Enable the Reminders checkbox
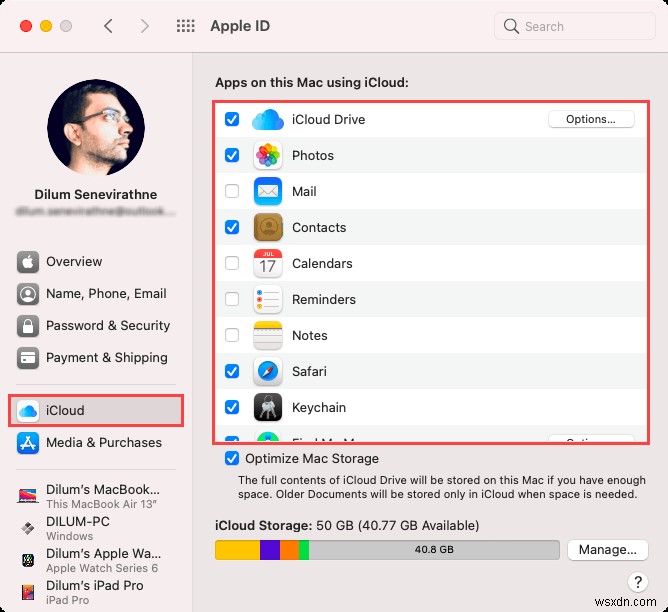This screenshot has width=668, height=612. click(232, 299)
